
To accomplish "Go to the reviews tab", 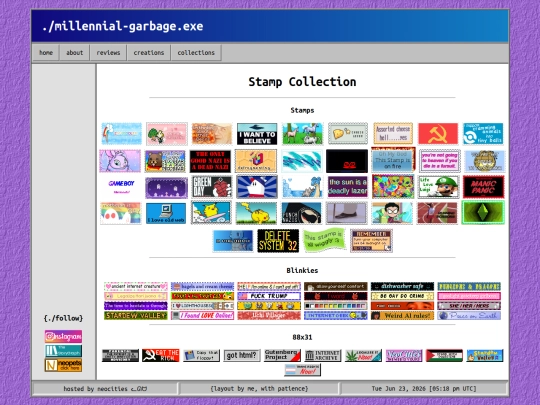I will (x=108, y=53).
